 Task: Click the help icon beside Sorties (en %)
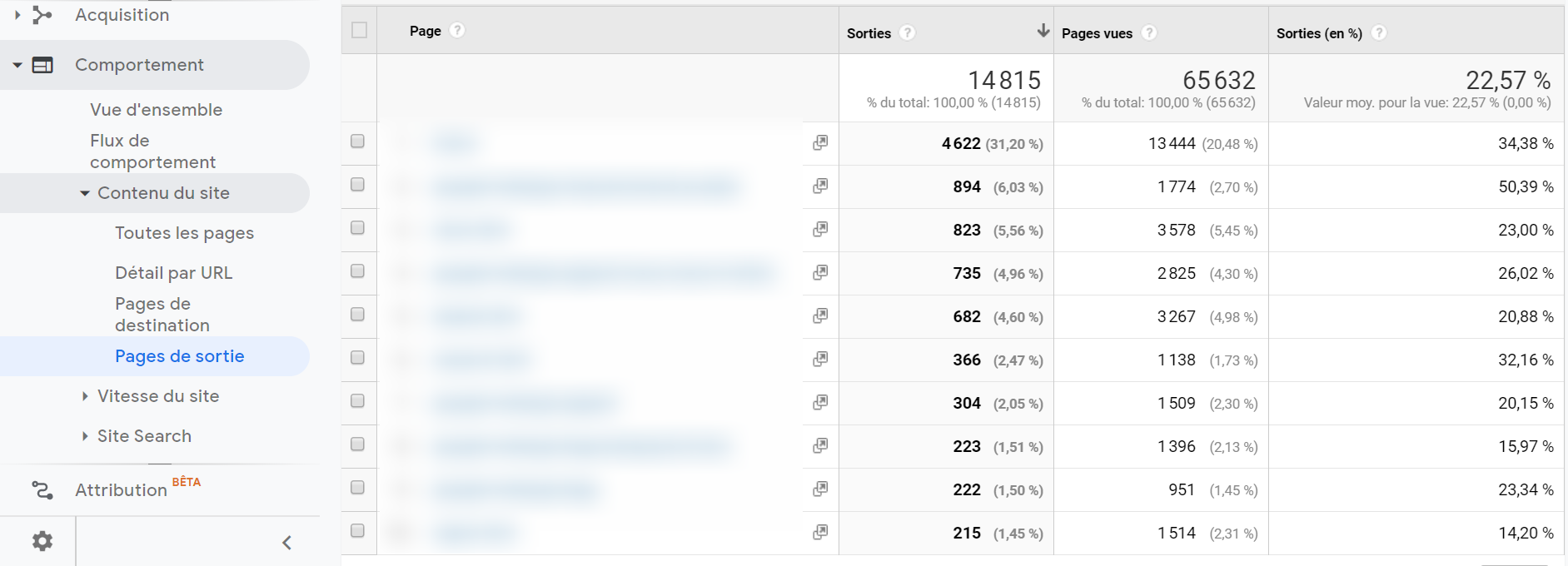coord(1379,32)
